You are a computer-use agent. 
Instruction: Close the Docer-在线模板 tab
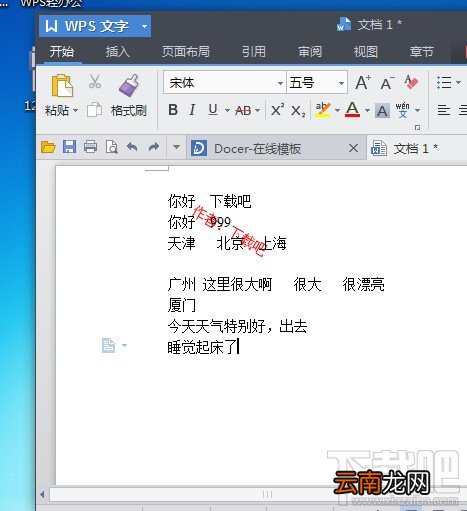353,148
